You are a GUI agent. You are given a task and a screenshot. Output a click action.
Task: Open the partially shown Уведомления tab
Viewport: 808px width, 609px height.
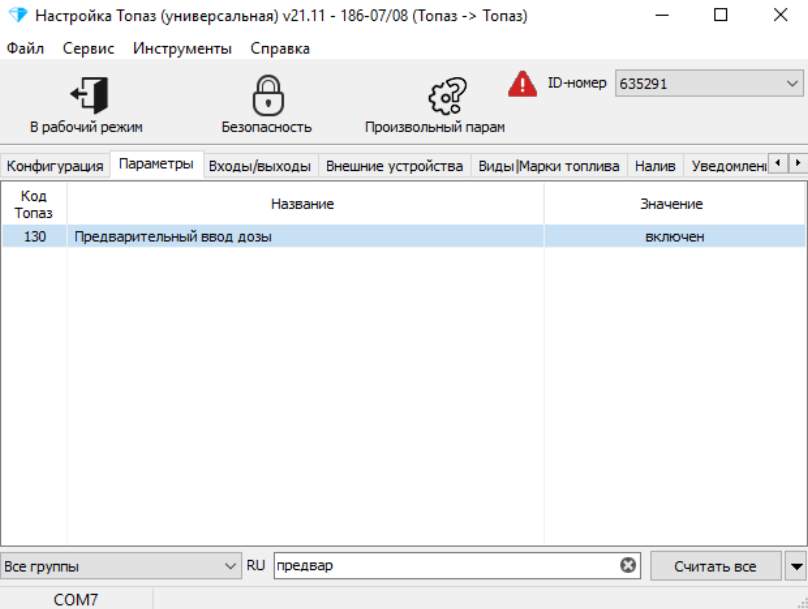[x=728, y=166]
